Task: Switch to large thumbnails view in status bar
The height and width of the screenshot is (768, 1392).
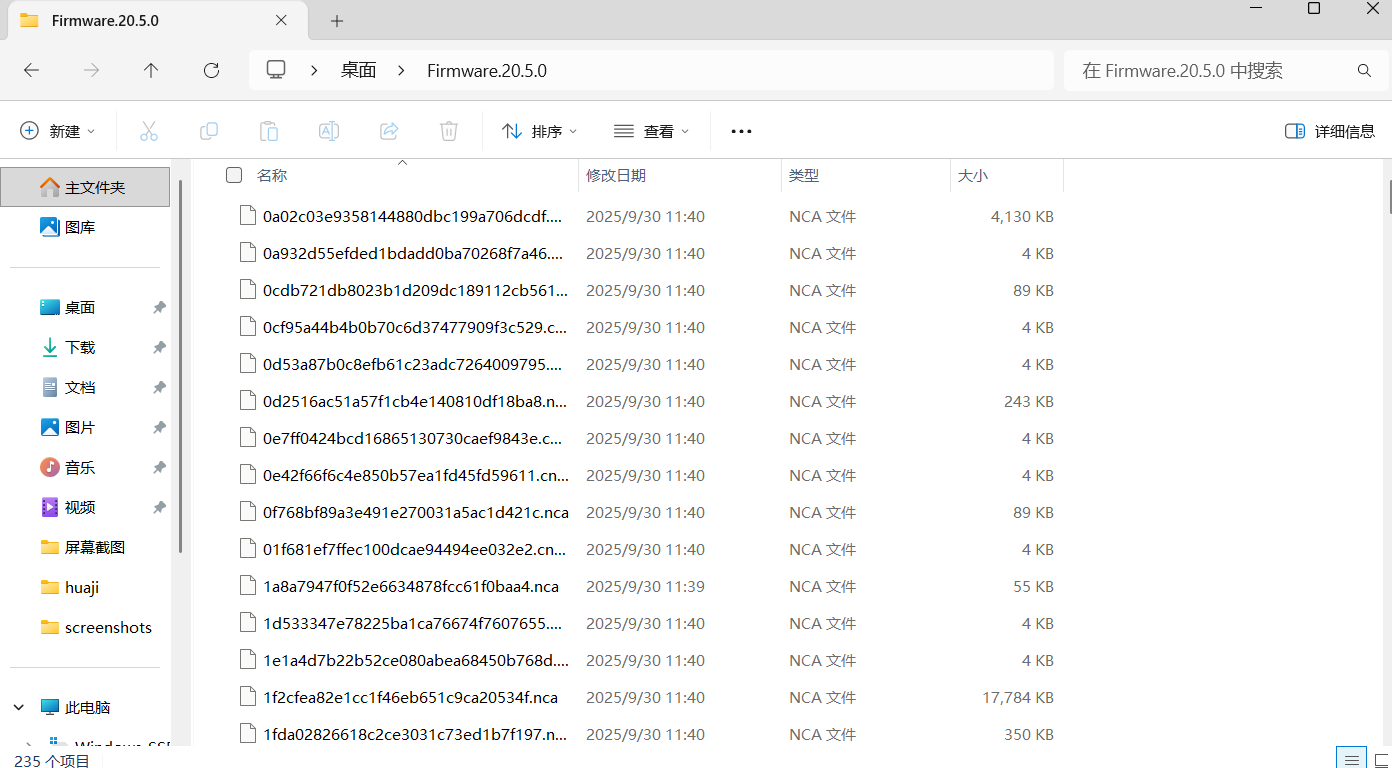Action: (x=1382, y=760)
